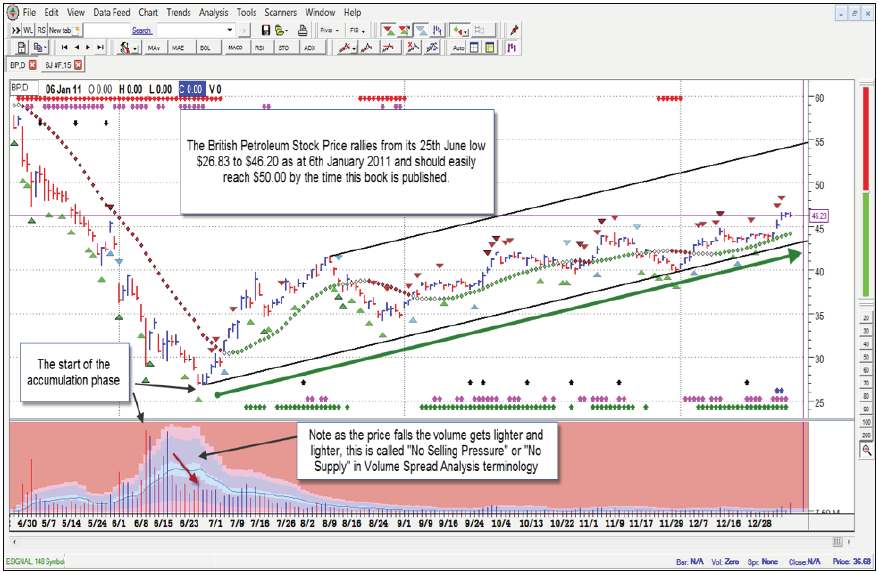The image size is (878, 573).
Task: Open the Fib dropdown
Action: pos(357,30)
